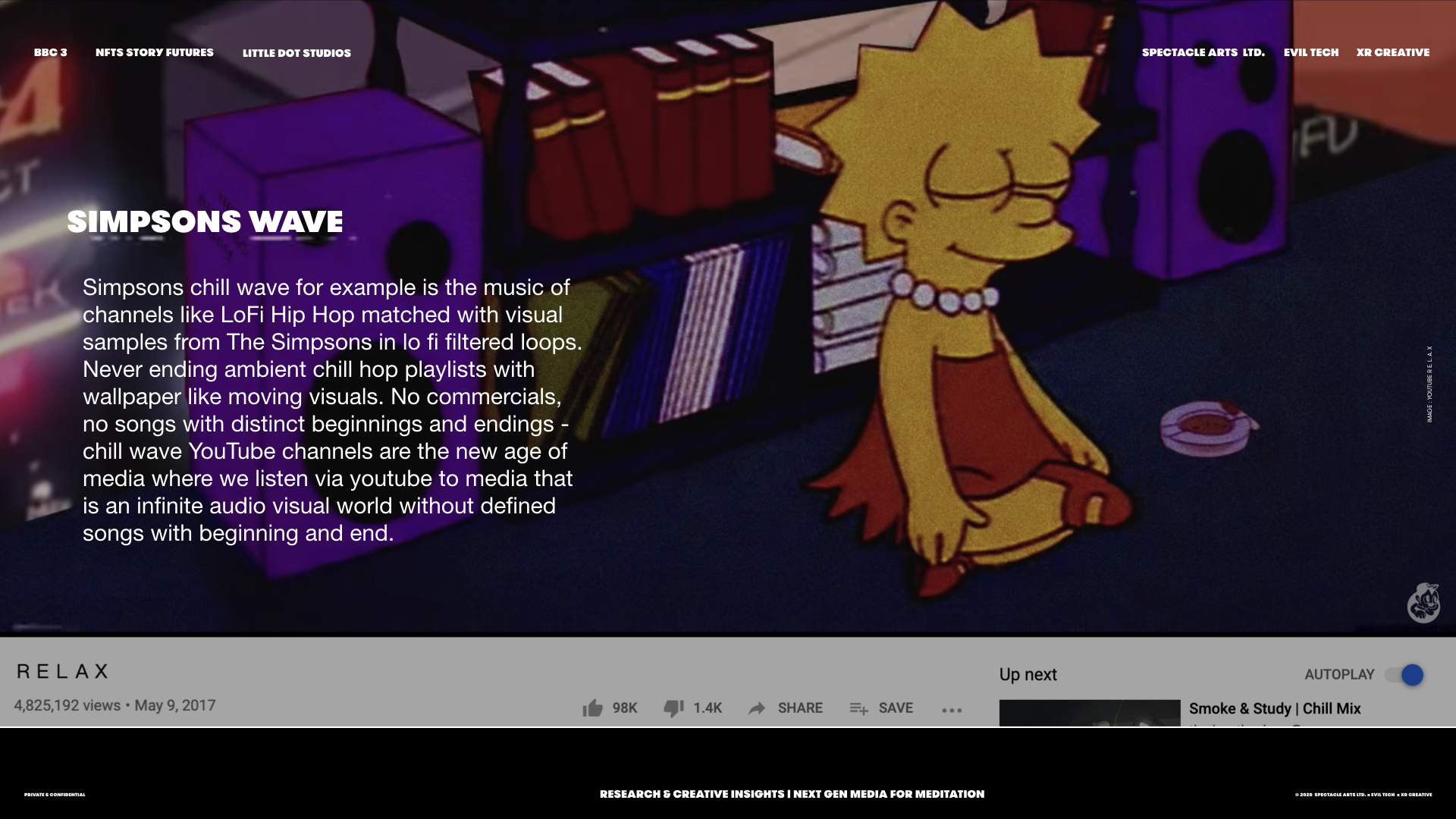This screenshot has height=819, width=1456.
Task: Open the Spectacle Arts Ltd. header item
Action: [1203, 52]
